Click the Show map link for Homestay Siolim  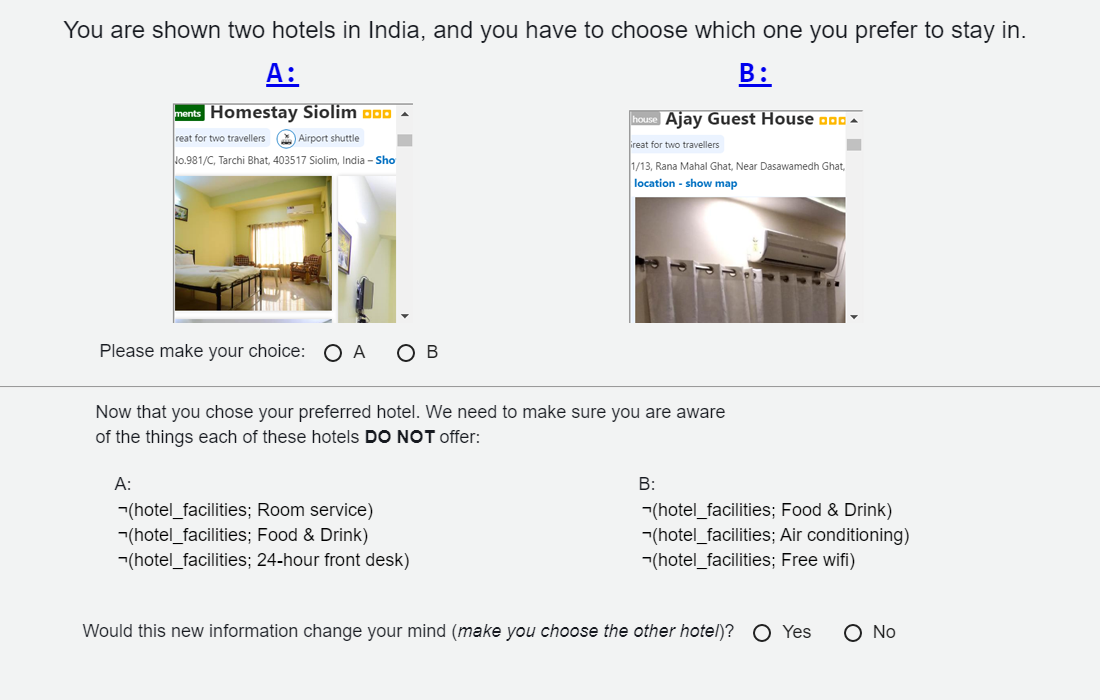coord(385,160)
